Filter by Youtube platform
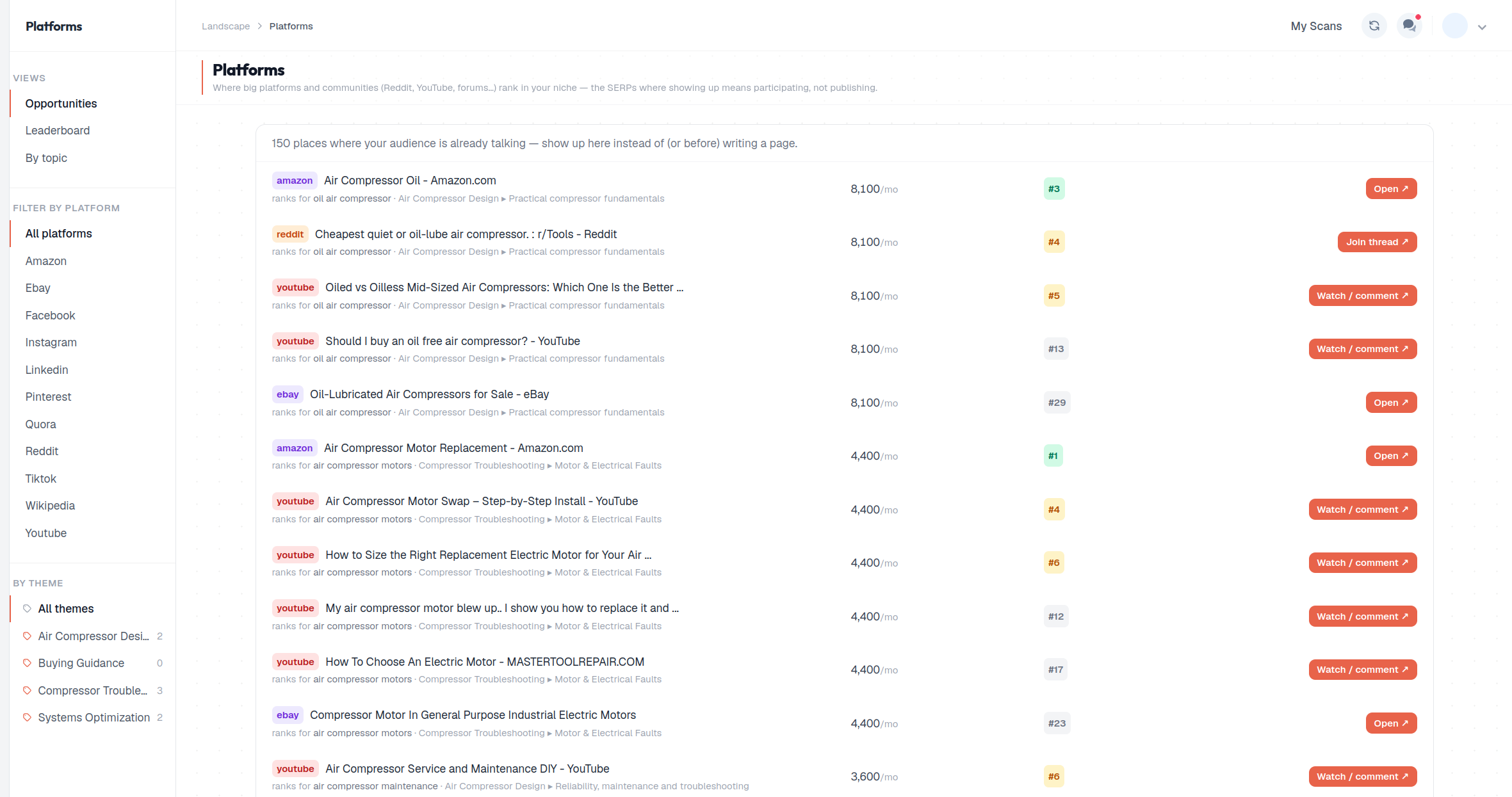 (93, 533)
